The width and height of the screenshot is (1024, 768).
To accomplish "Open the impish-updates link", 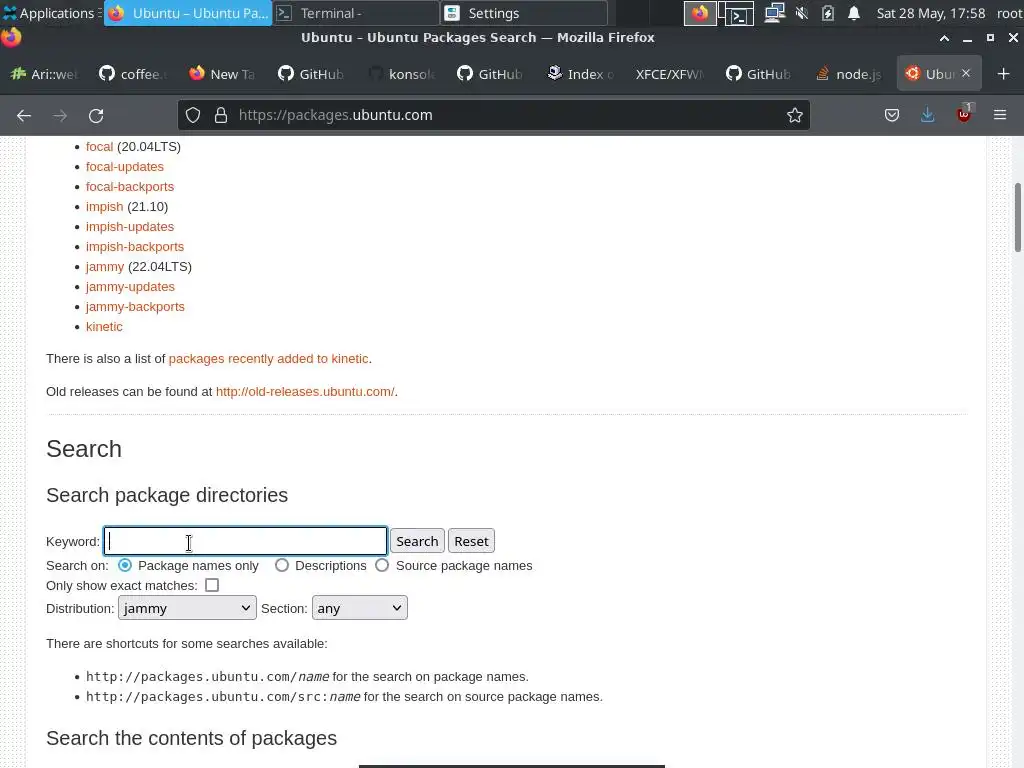I will pos(130,227).
